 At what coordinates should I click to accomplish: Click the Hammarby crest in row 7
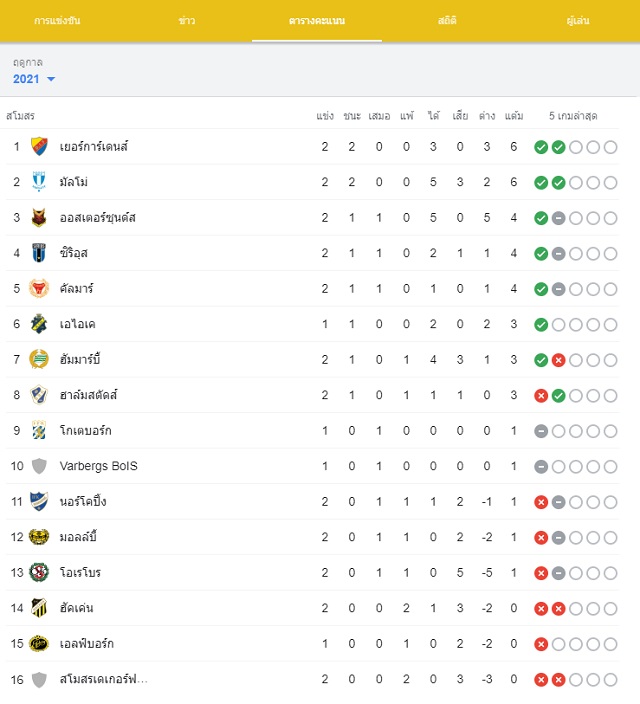[39, 360]
